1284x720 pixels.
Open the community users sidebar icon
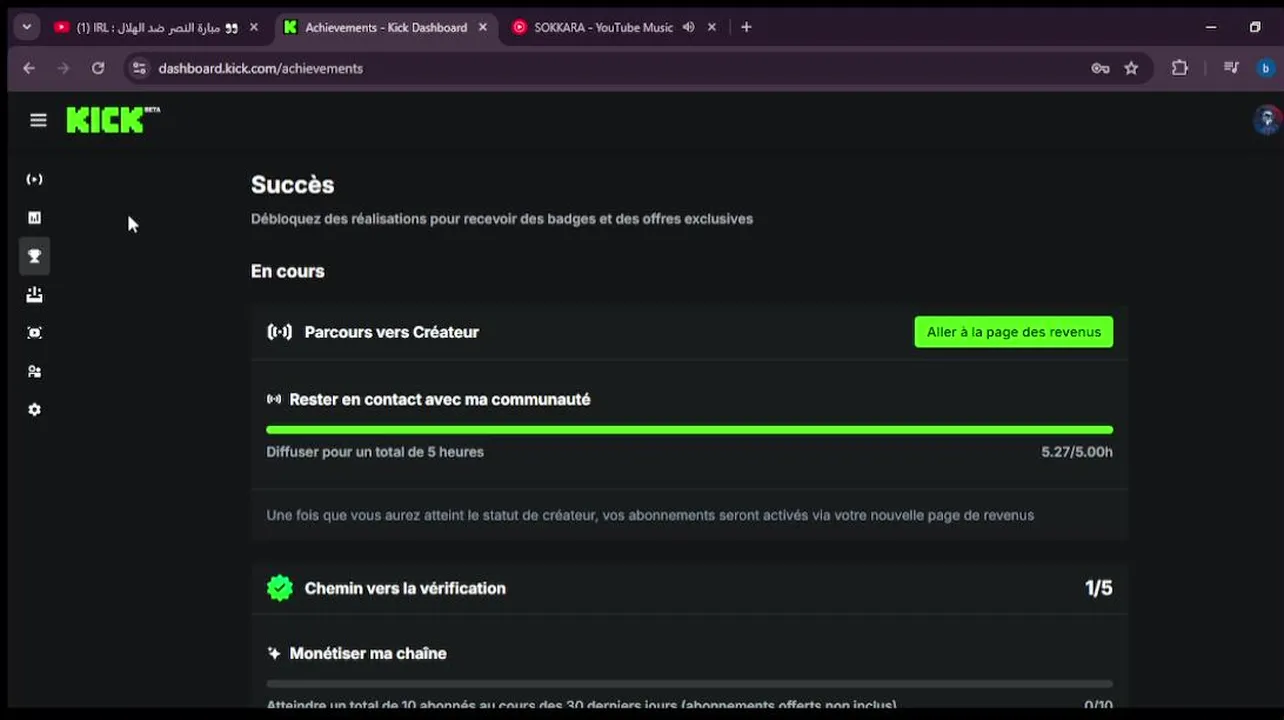(34, 372)
